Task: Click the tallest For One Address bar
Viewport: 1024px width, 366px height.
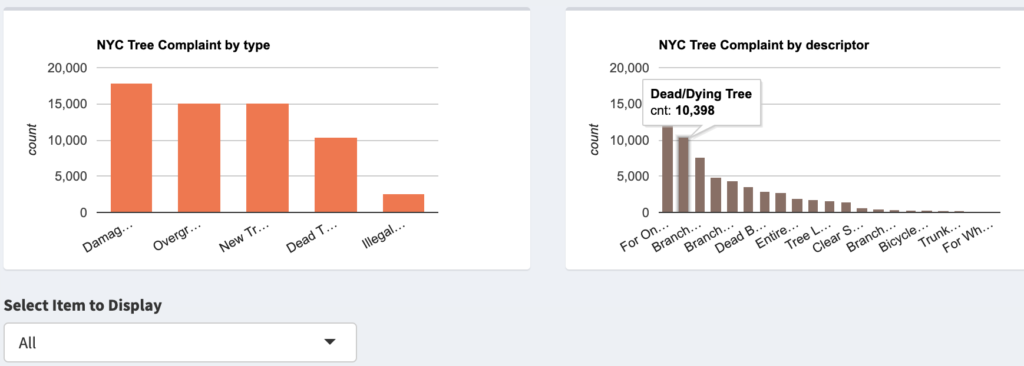Action: click(667, 169)
